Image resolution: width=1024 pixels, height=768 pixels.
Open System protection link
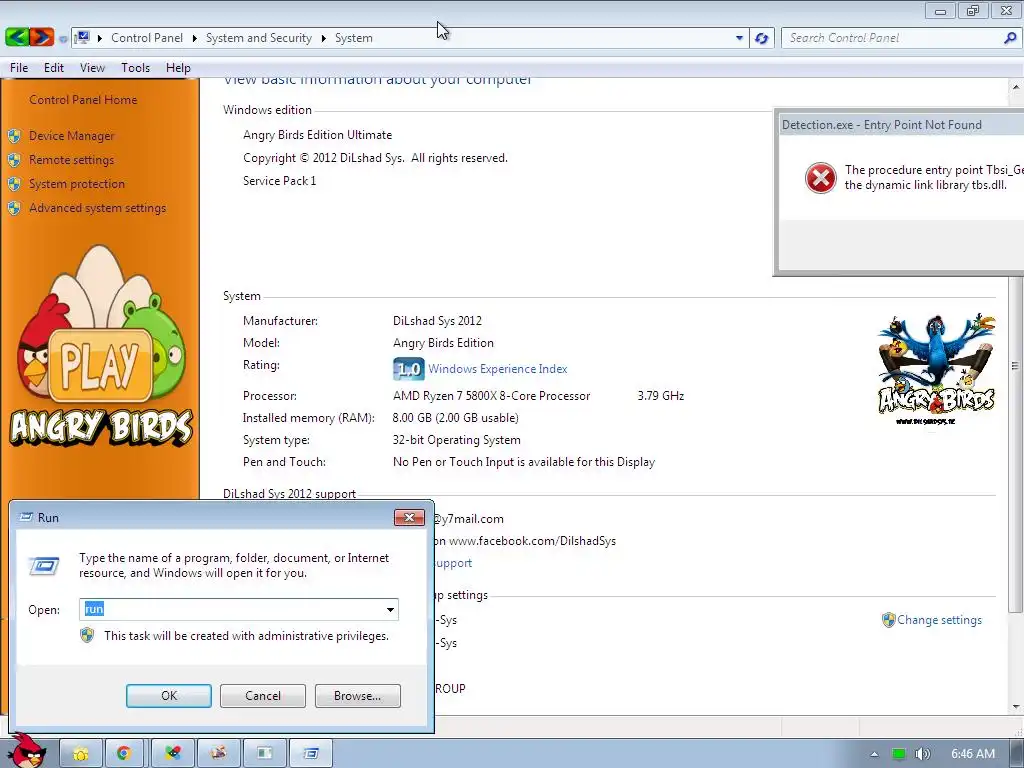click(76, 184)
